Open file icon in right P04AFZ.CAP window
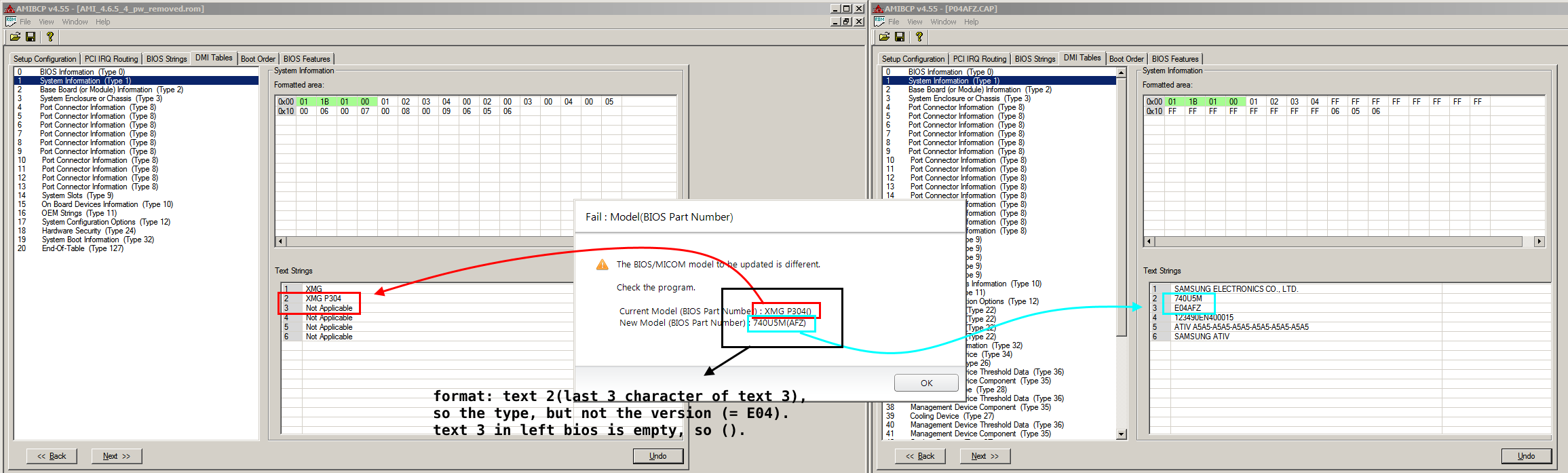Screen dimensions: 1568x473 point(884,37)
